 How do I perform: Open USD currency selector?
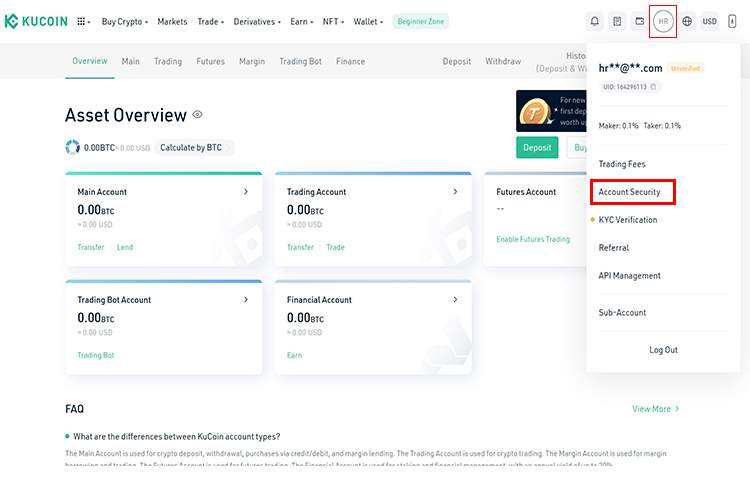pos(709,21)
